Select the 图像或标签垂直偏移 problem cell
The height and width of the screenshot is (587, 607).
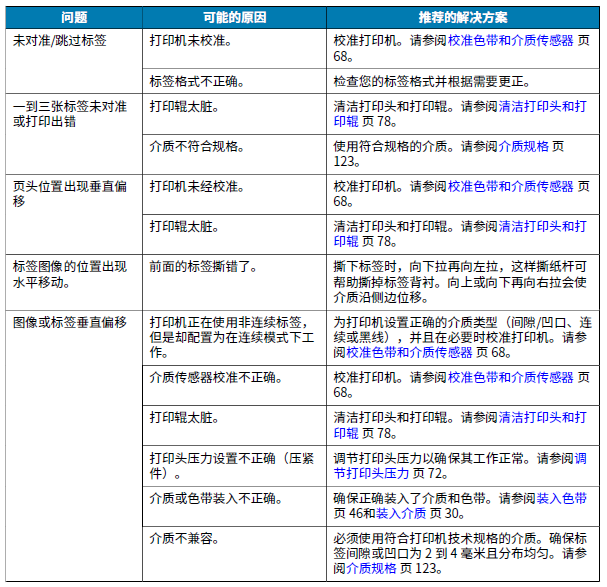[74, 446]
